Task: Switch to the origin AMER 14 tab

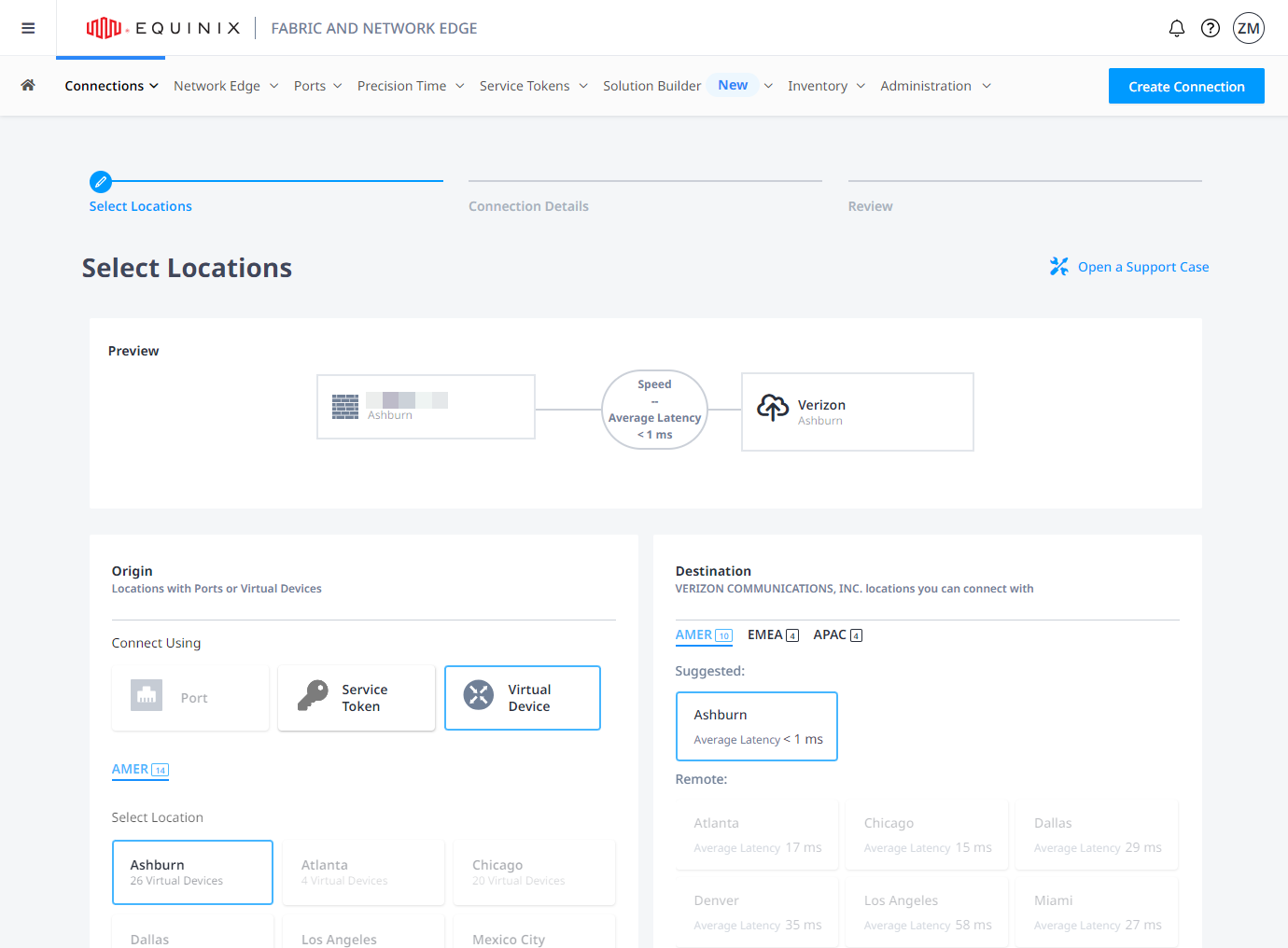Action: click(x=140, y=770)
